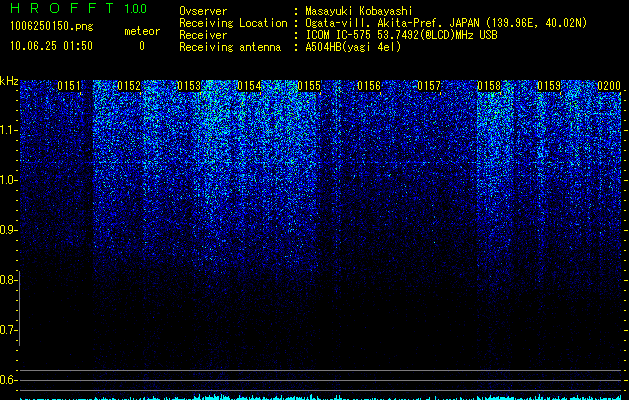Image resolution: width=629 pixels, height=400 pixels.
Task: Click the Receiving antenna field label
Action: pyautogui.click(x=230, y=47)
